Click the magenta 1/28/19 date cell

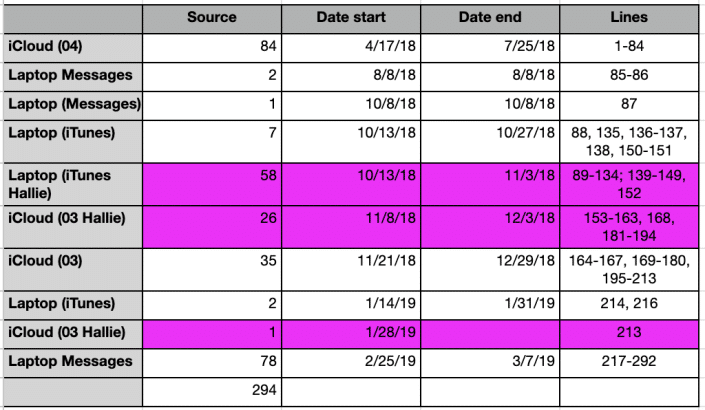[x=351, y=331]
